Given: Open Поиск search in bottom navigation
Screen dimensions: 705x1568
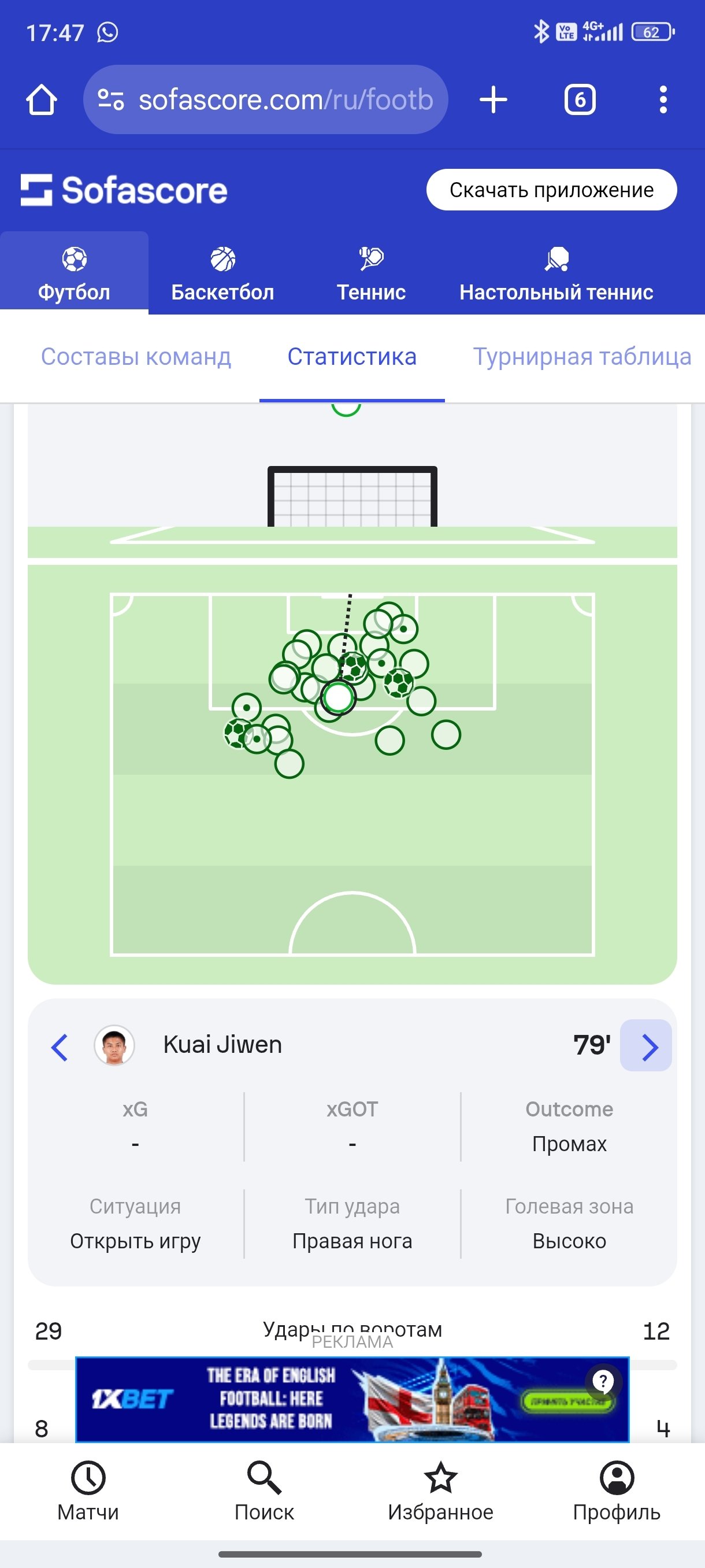Looking at the screenshot, I should tap(265, 1491).
